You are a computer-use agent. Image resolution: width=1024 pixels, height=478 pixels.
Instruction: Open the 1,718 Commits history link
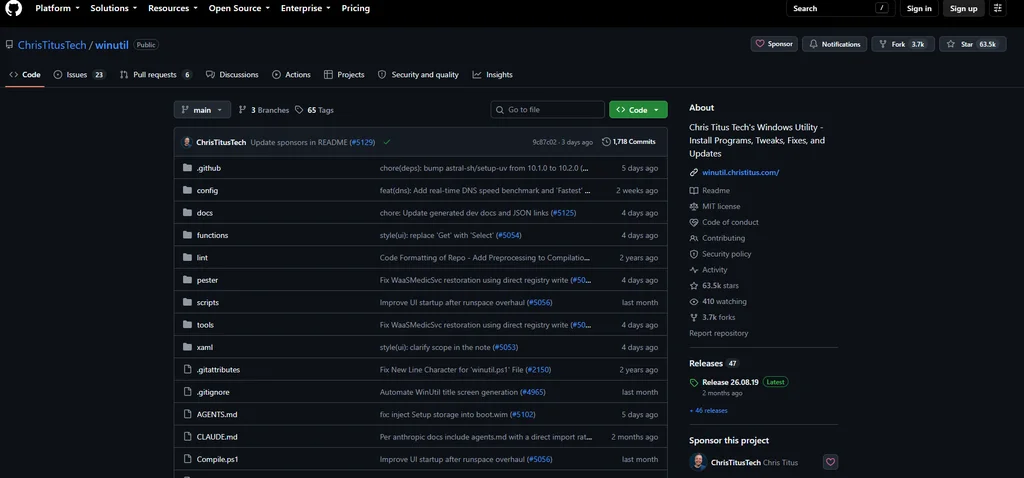[x=629, y=142]
